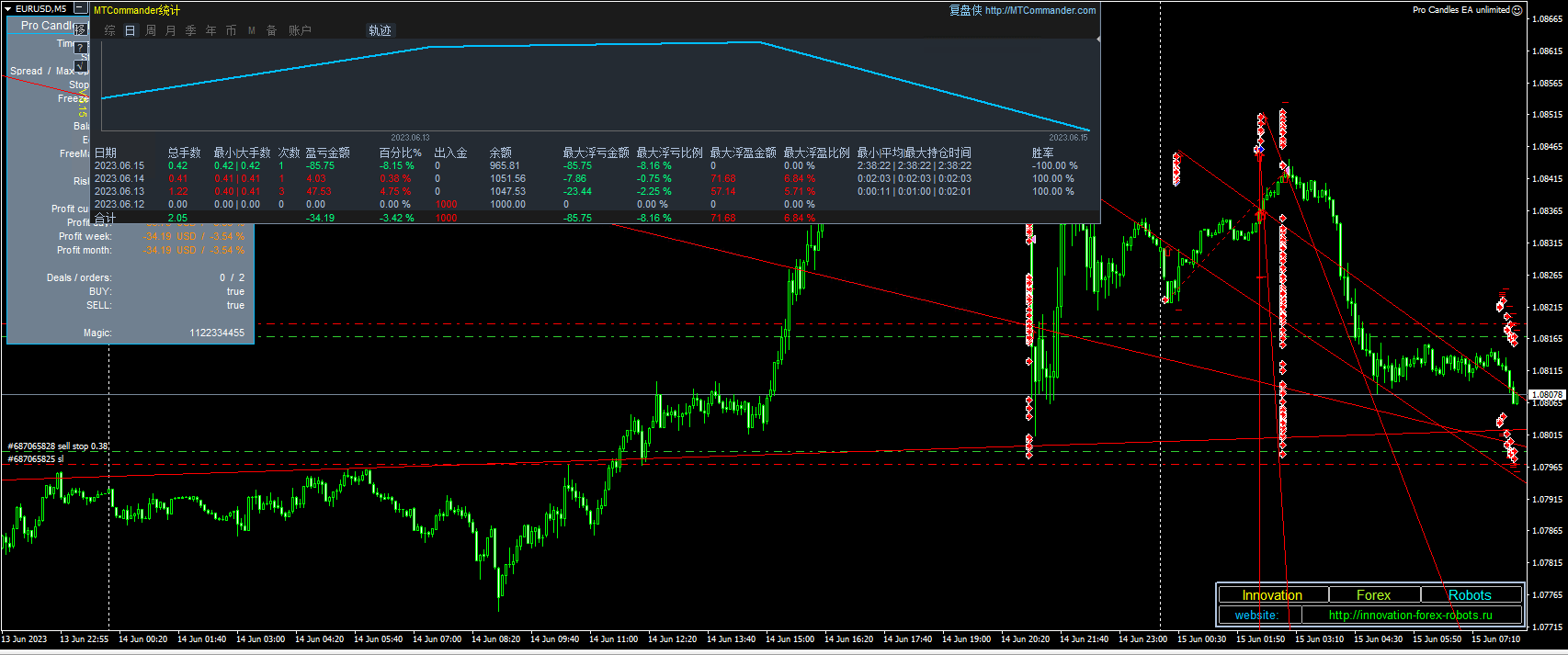Click the Profit month value
The height and width of the screenshot is (655, 1568).
pos(193,251)
